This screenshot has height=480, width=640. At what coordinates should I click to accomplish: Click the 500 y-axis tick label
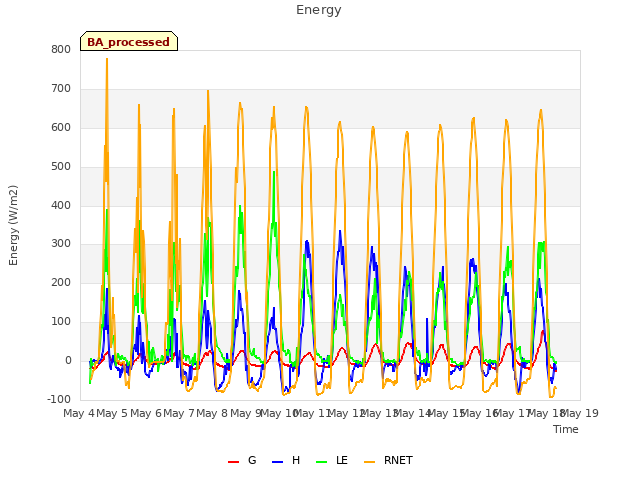pos(61,167)
